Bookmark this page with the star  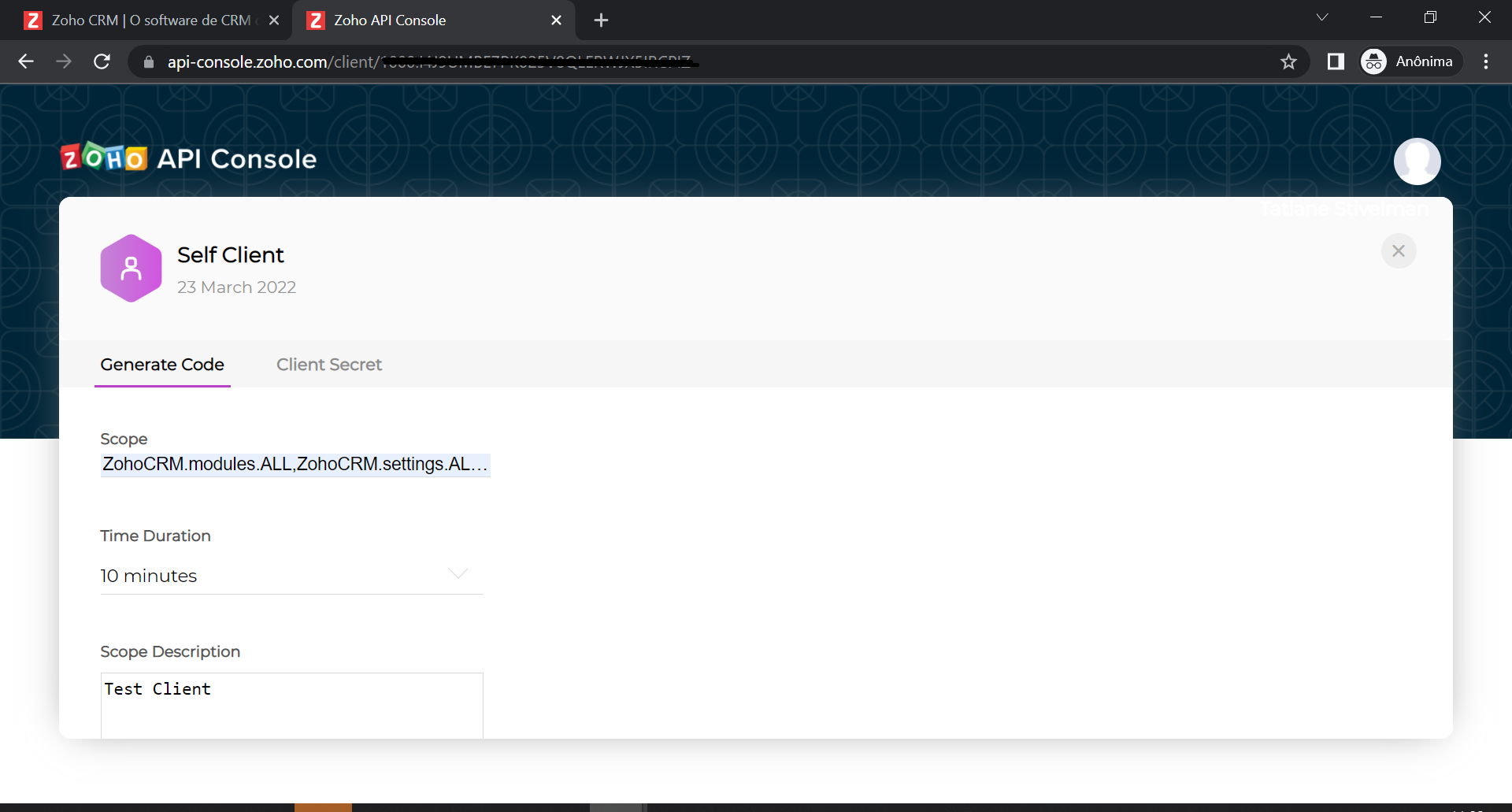[1288, 61]
